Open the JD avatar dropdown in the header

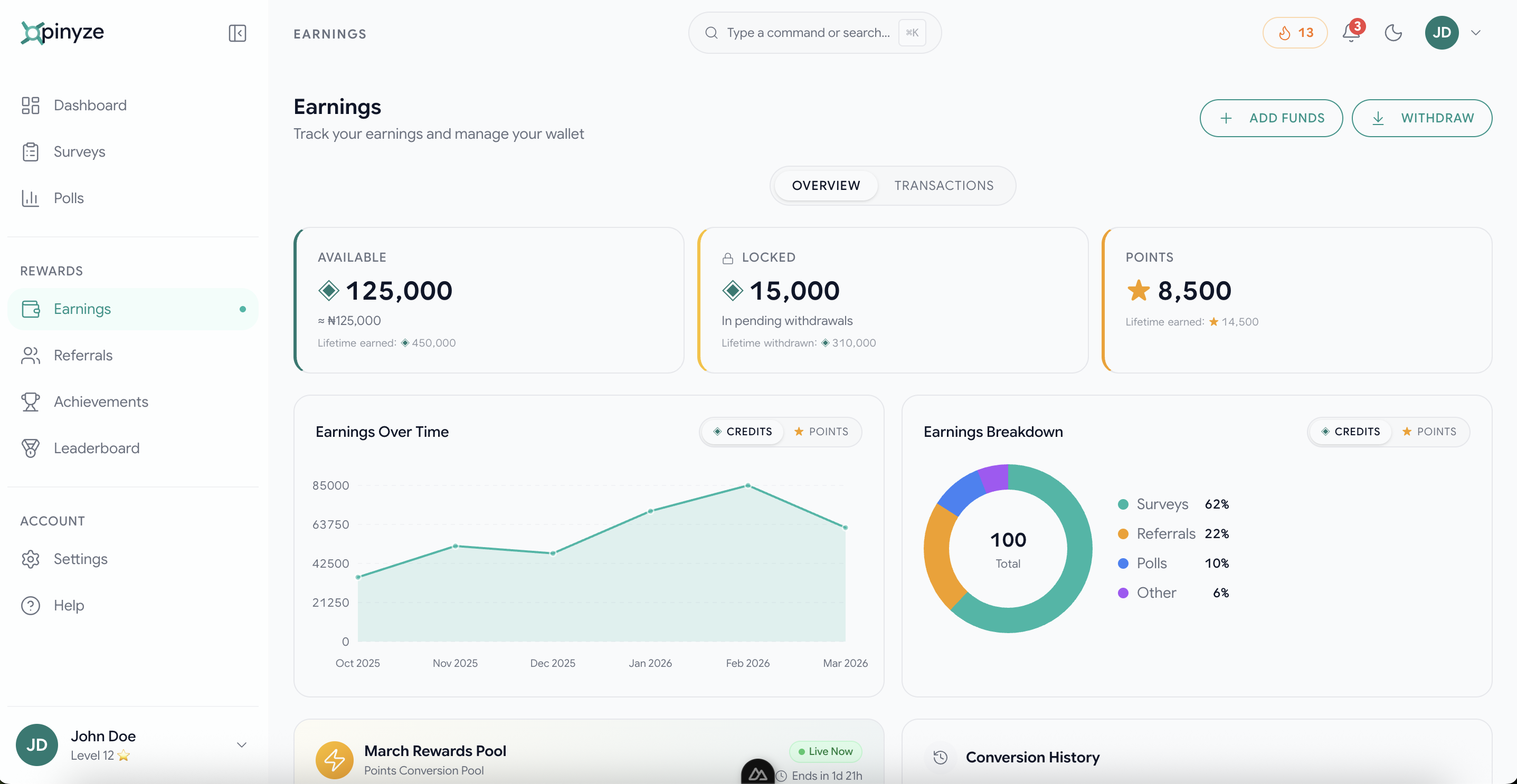point(1441,32)
